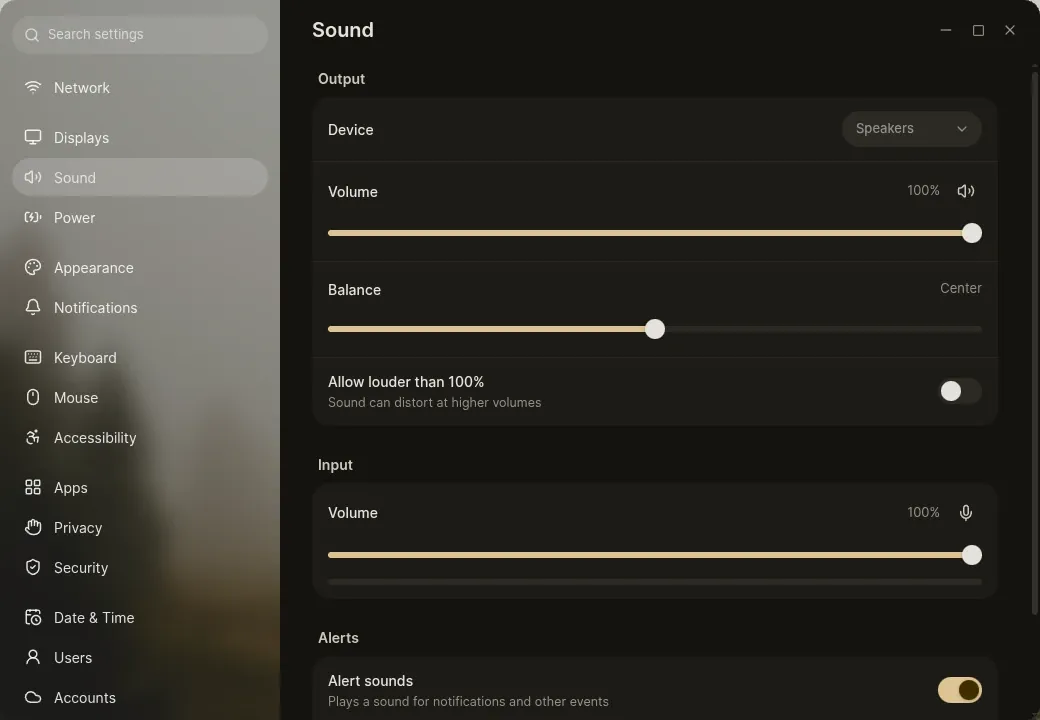Click the Privacy hand icon

pos(32,527)
